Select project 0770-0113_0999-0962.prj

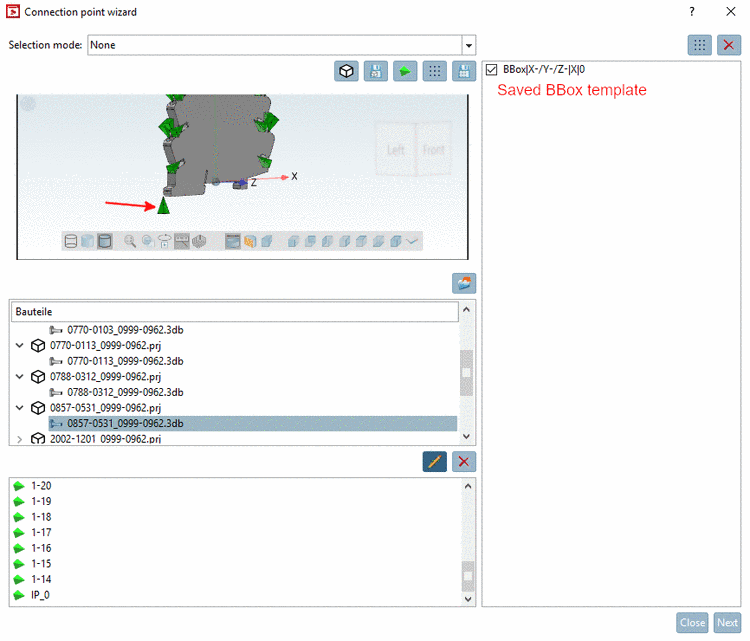(105, 345)
